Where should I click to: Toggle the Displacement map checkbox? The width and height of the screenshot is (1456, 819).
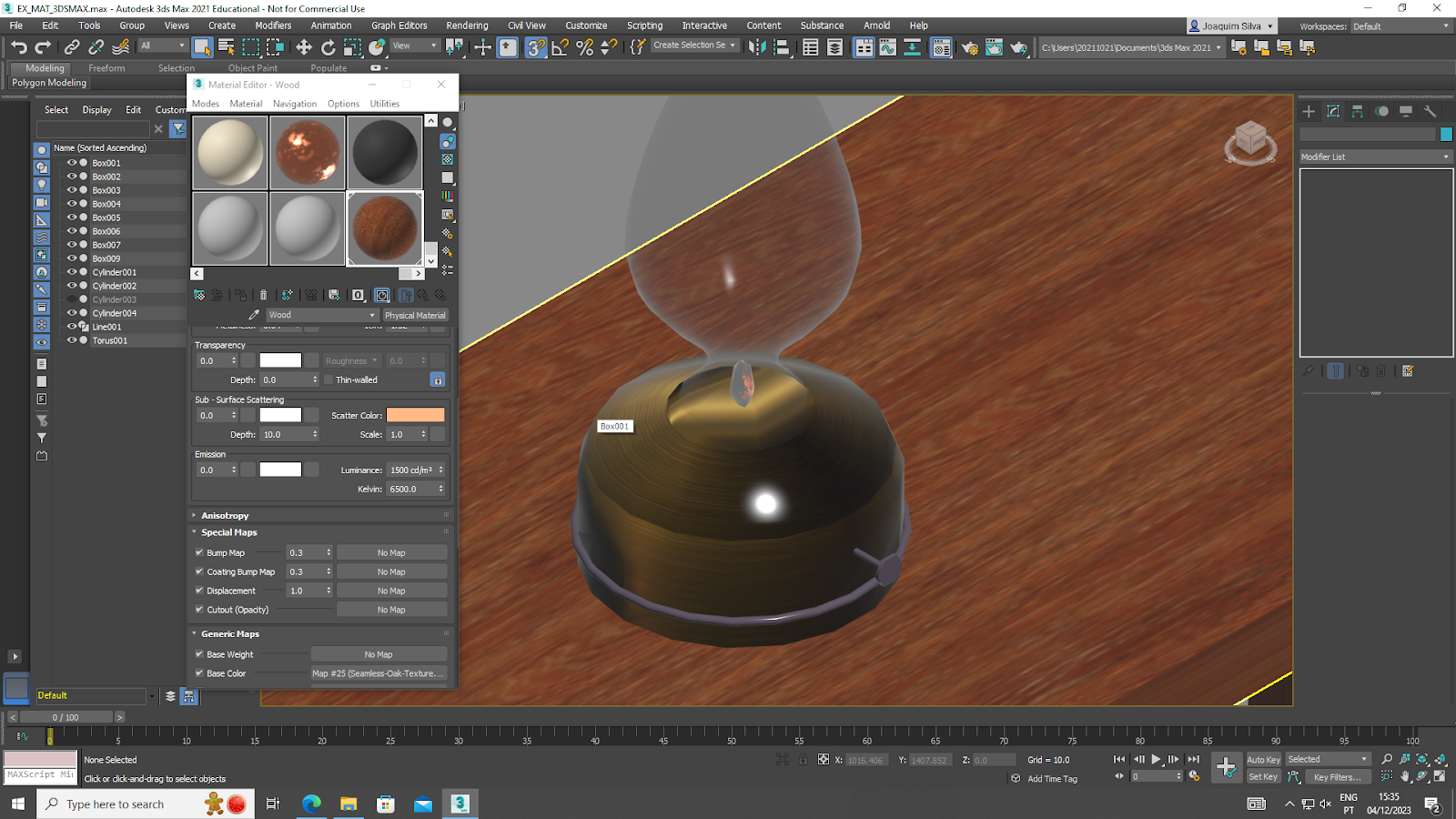(199, 591)
